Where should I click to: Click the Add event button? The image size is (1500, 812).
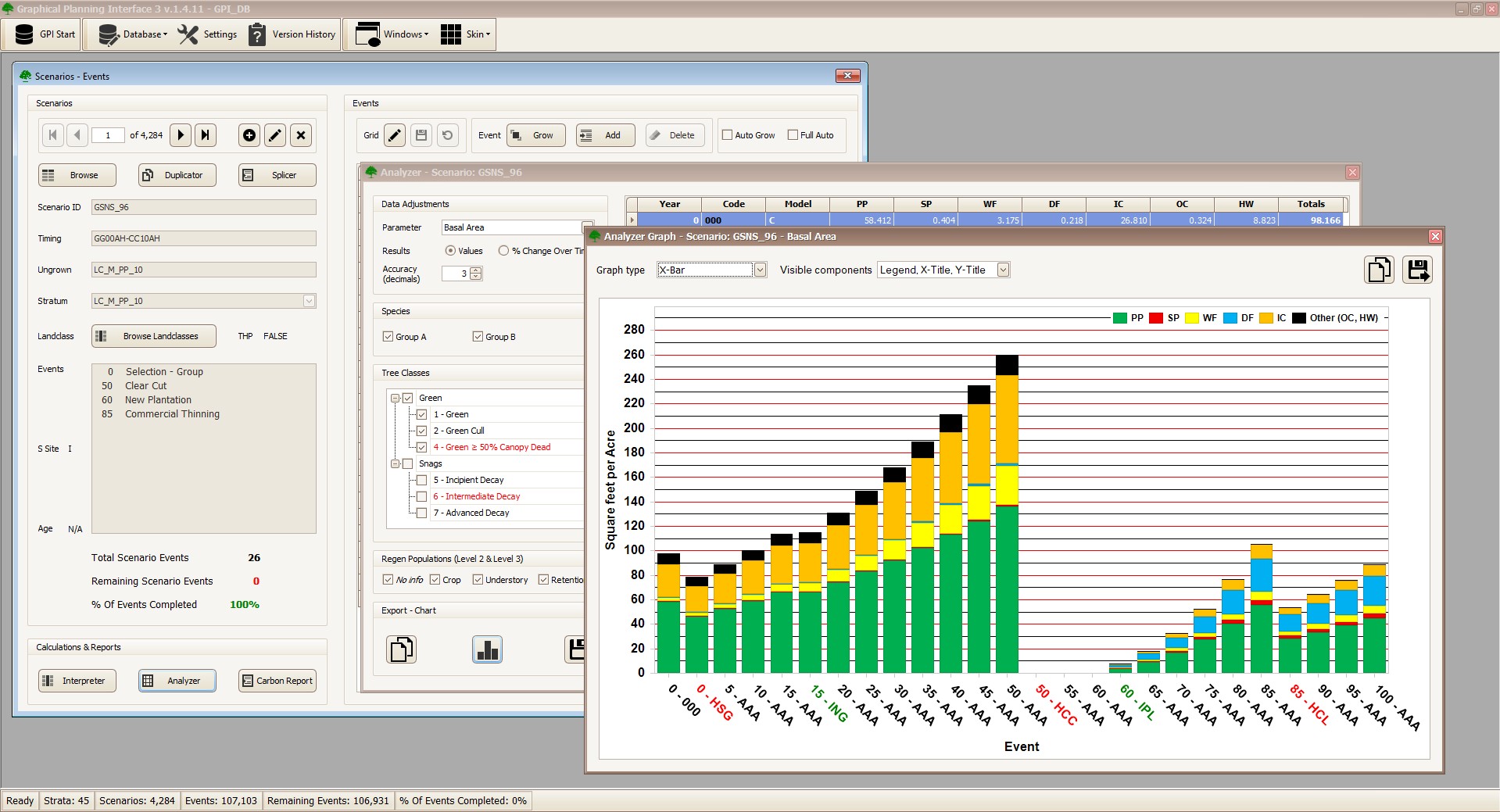point(606,135)
